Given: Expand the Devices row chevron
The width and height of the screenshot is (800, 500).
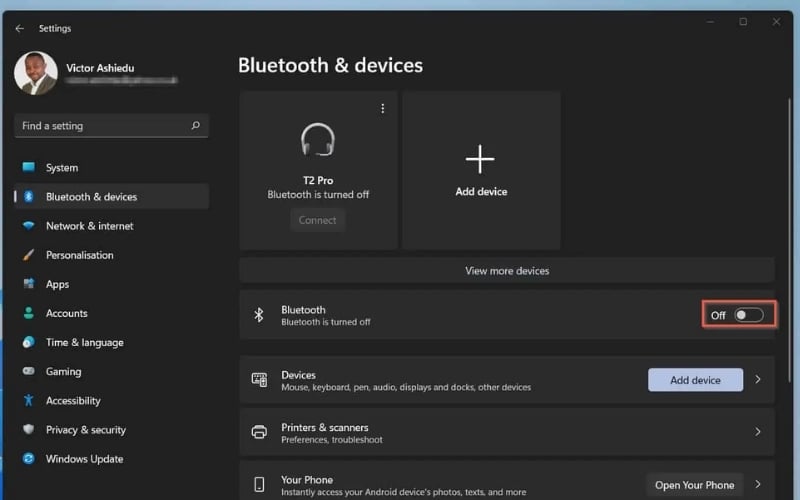Looking at the screenshot, I should [x=758, y=380].
